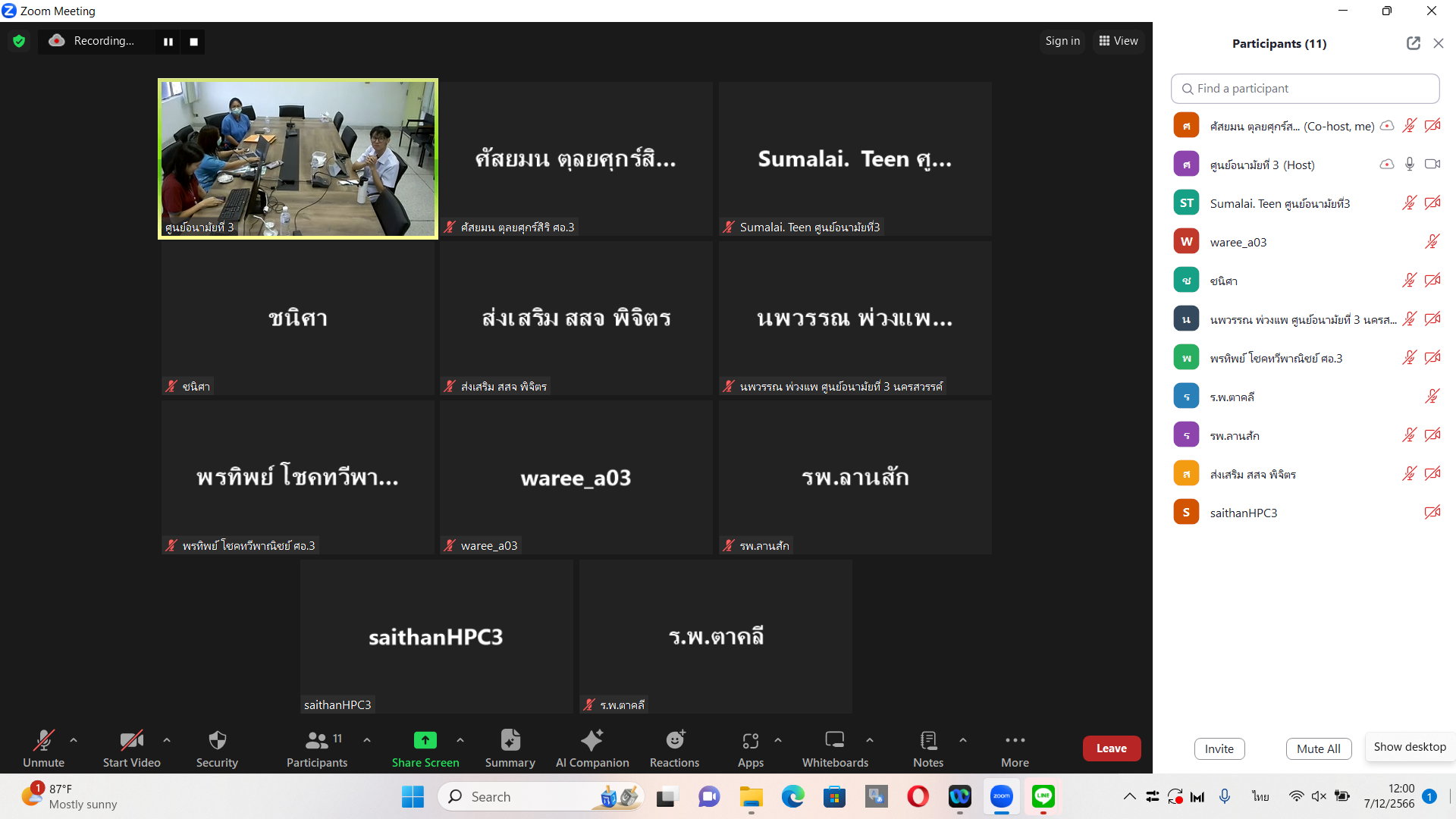Open Opera browser in taskbar
The width and height of the screenshot is (1456, 819).
(918, 796)
